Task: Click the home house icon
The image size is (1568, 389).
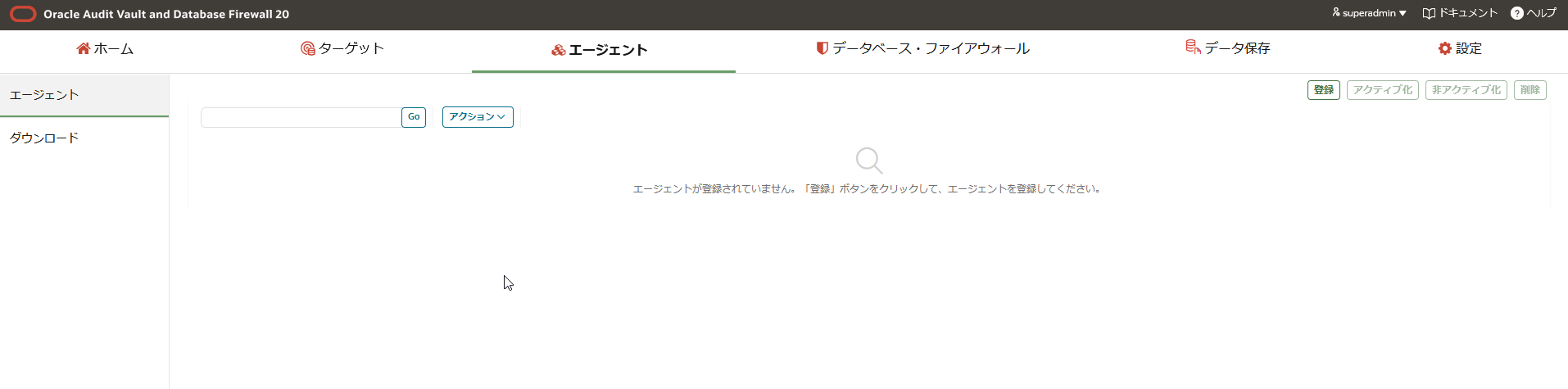Action: tap(84, 48)
